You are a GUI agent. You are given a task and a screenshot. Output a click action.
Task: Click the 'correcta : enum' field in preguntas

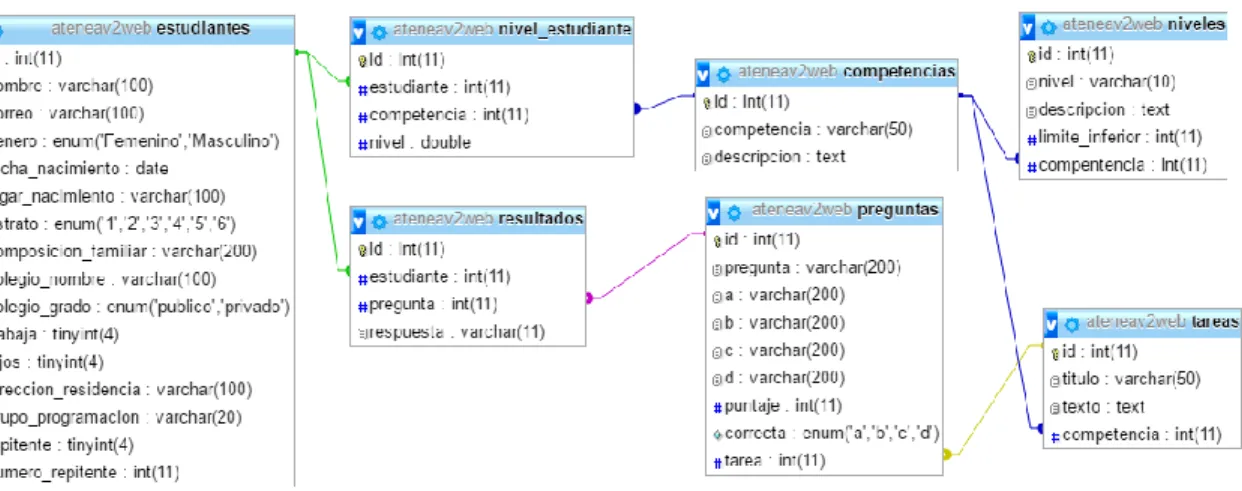[x=825, y=434]
